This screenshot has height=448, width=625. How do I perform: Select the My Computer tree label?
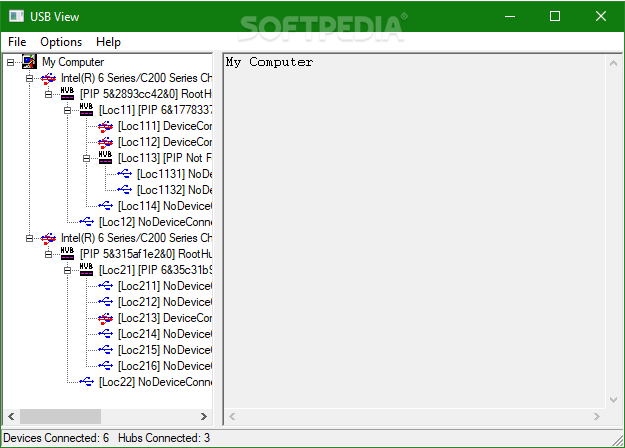click(73, 62)
